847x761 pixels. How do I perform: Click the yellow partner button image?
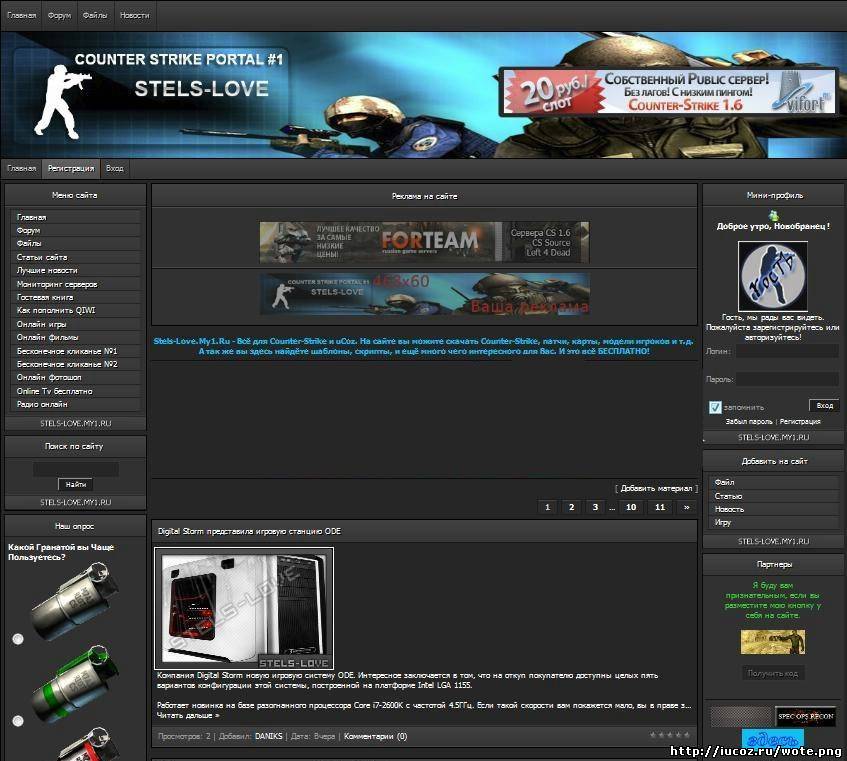click(772, 642)
